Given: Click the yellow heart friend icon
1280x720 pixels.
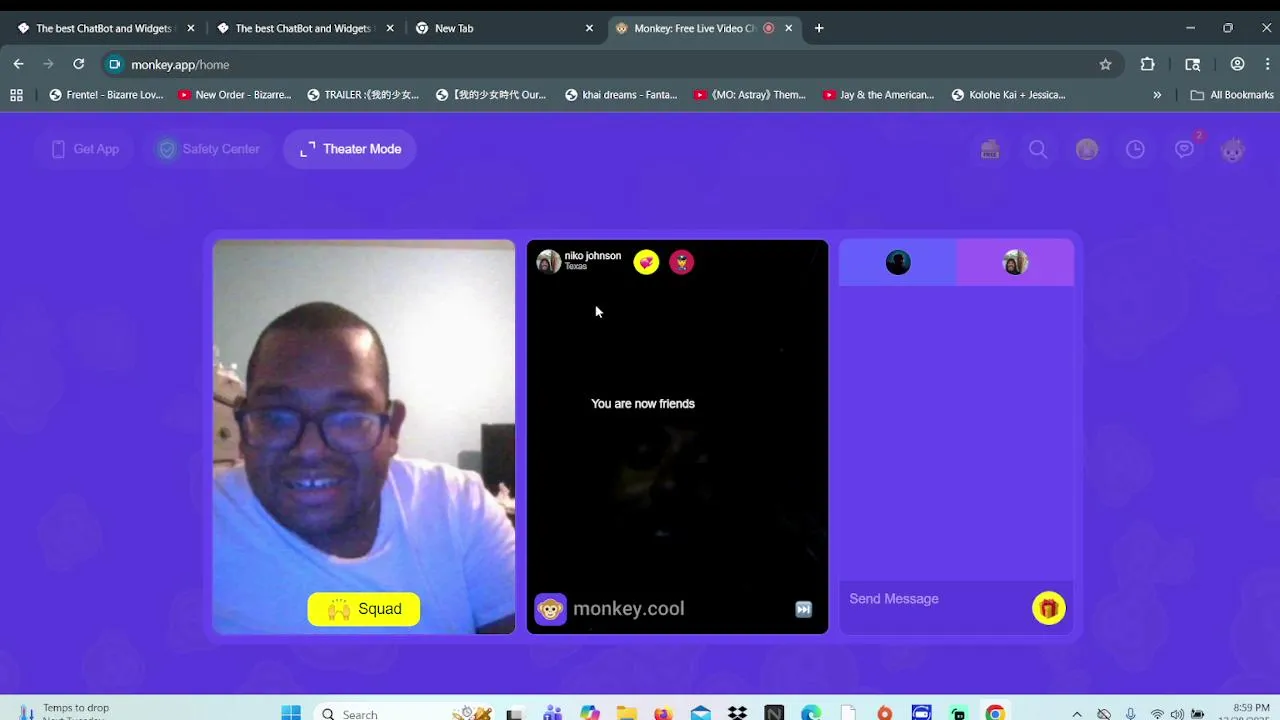Looking at the screenshot, I should pos(646,262).
